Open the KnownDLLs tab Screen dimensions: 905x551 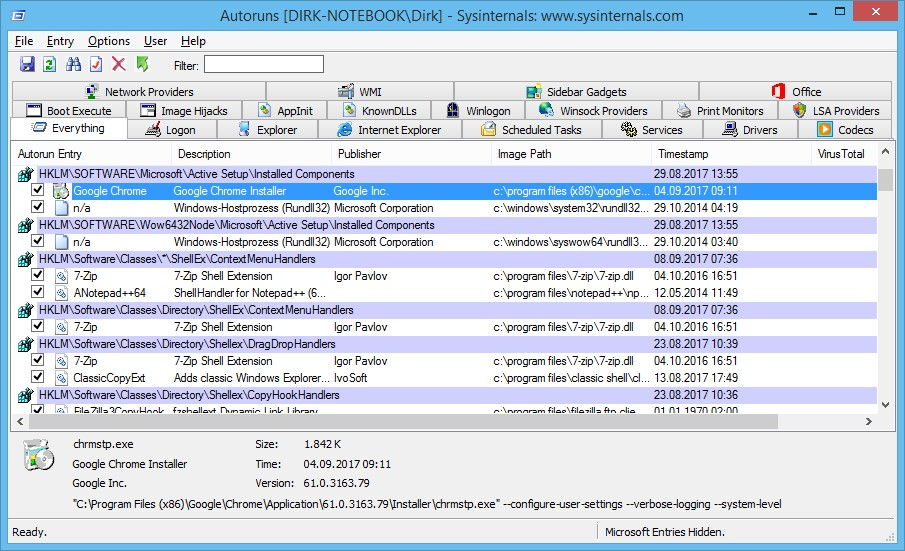click(x=380, y=111)
